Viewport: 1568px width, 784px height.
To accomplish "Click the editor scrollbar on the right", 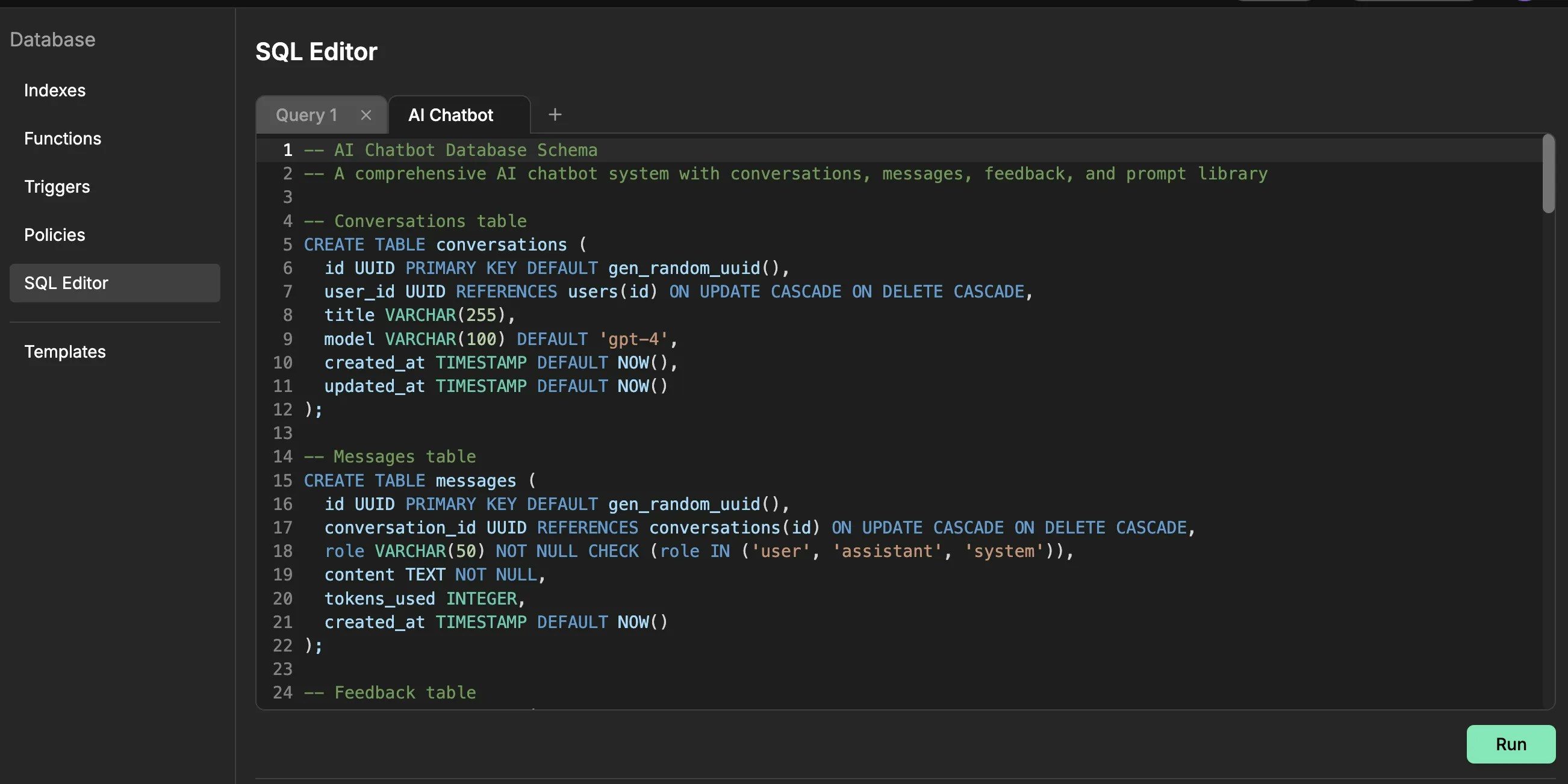I will point(1548,173).
